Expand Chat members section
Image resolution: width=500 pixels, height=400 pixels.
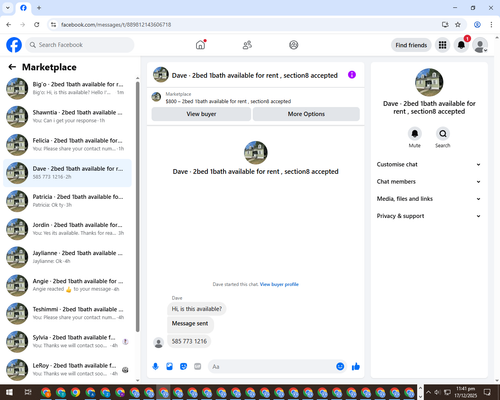click(x=429, y=182)
